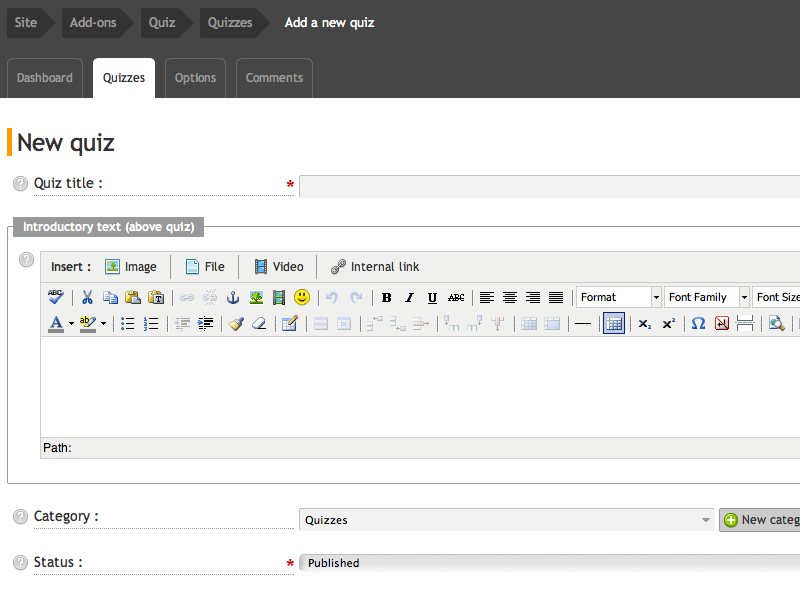800x590 pixels.
Task: Open the highlight color dropdown arrow
Action: pos(104,324)
